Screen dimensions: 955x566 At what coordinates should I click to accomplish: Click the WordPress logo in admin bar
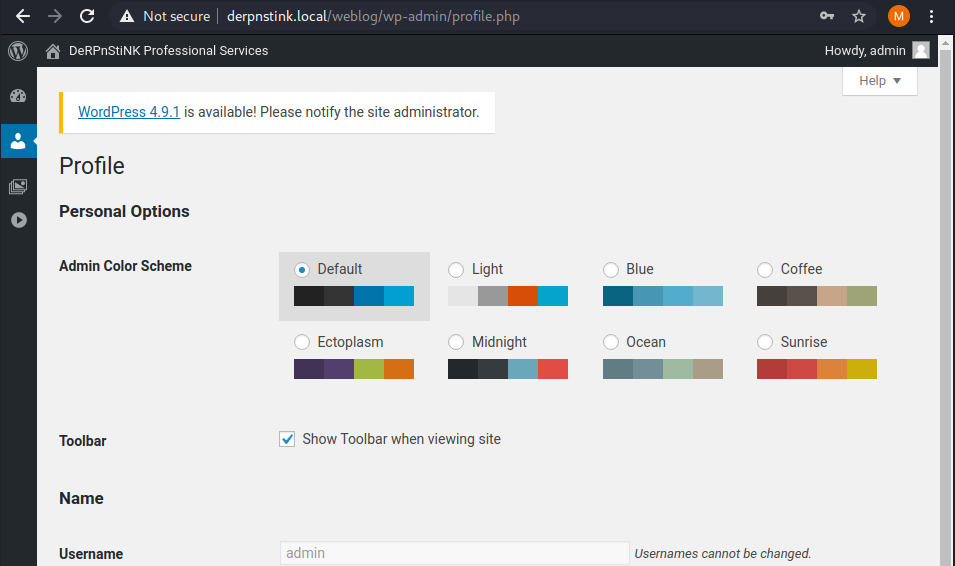point(17,51)
